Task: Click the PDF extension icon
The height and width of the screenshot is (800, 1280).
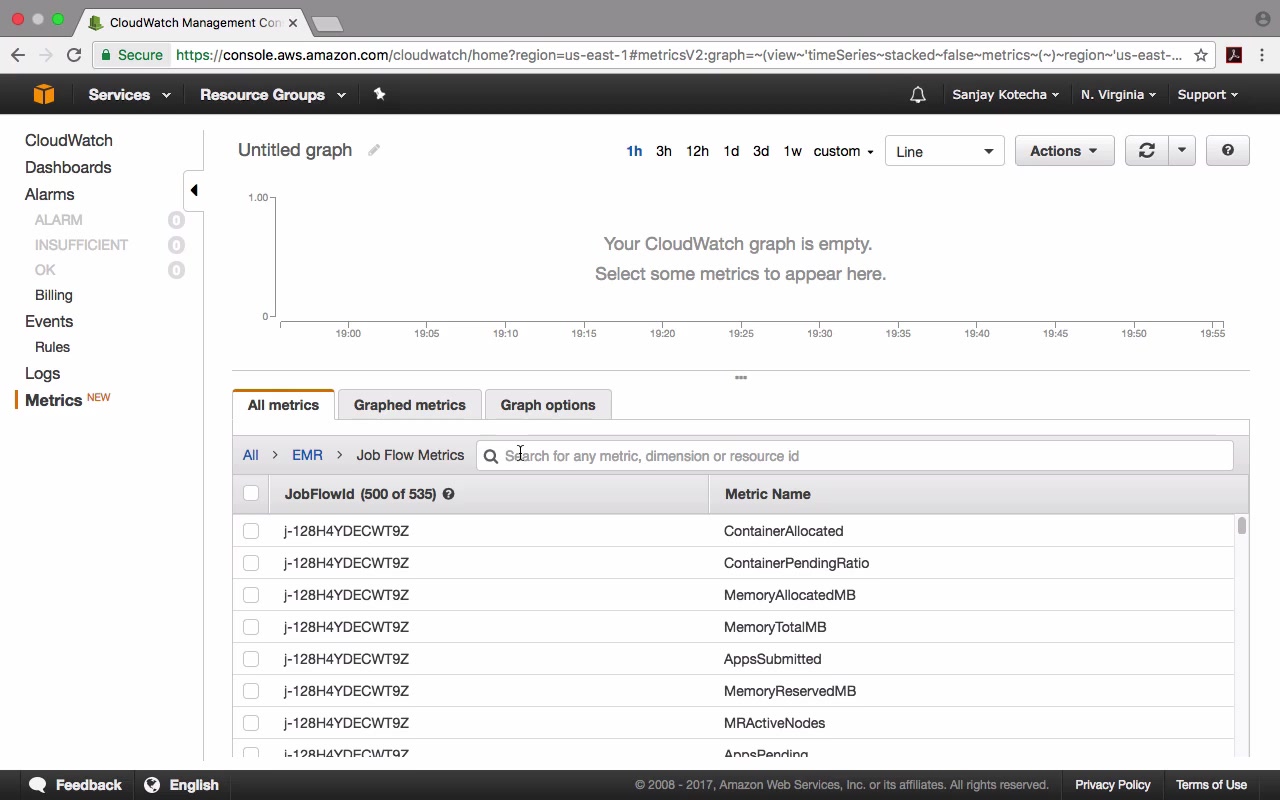Action: (1234, 55)
